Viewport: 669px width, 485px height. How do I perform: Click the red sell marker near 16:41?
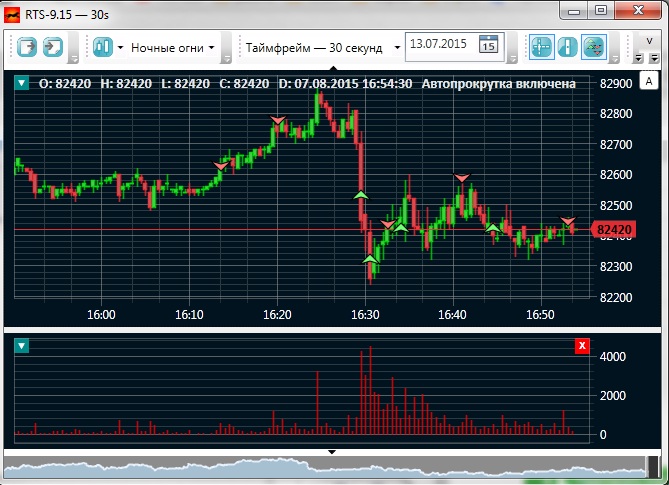[461, 177]
